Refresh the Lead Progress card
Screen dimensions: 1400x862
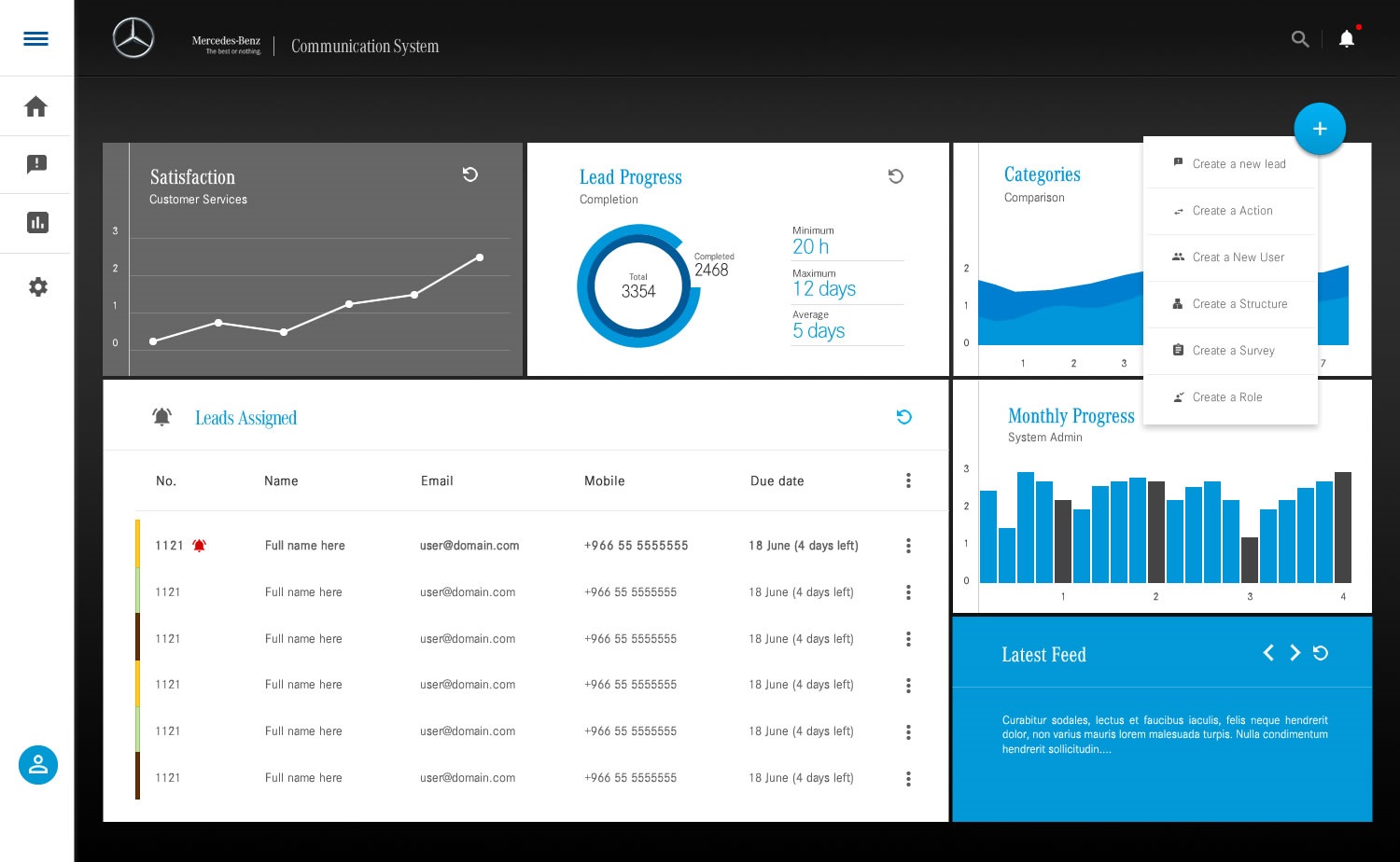(x=895, y=176)
